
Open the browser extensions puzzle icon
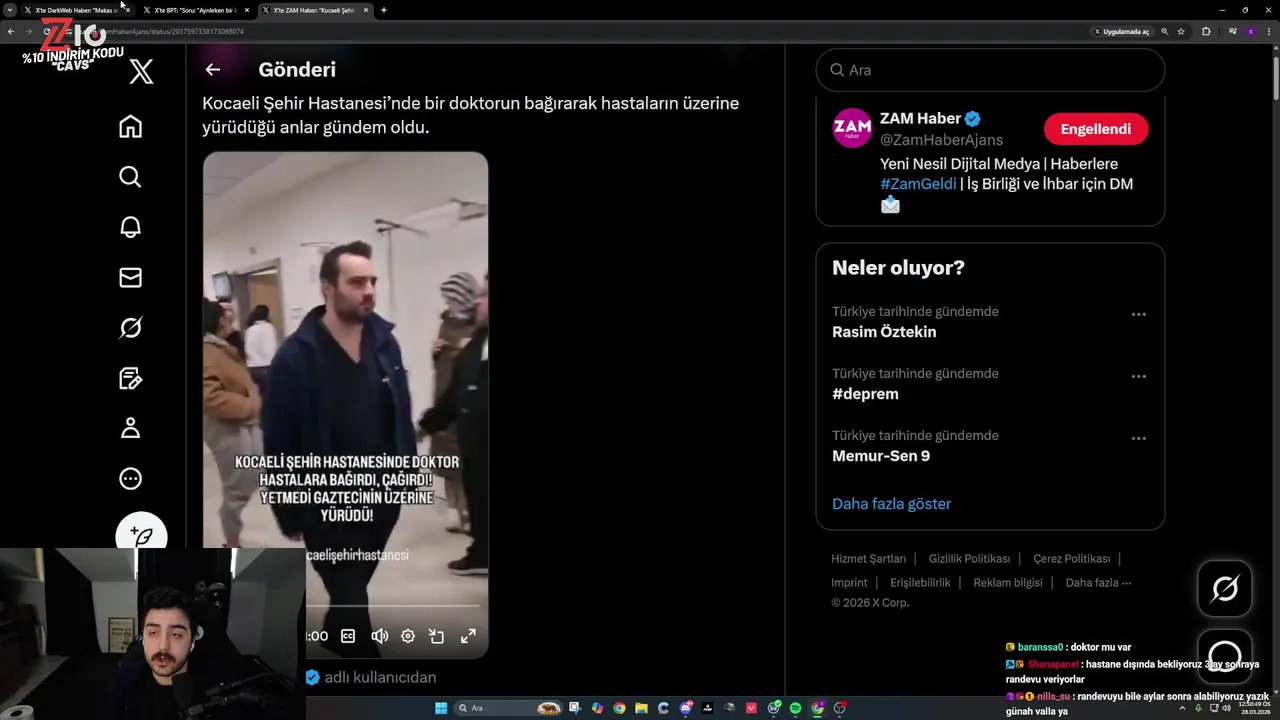pos(1205,31)
